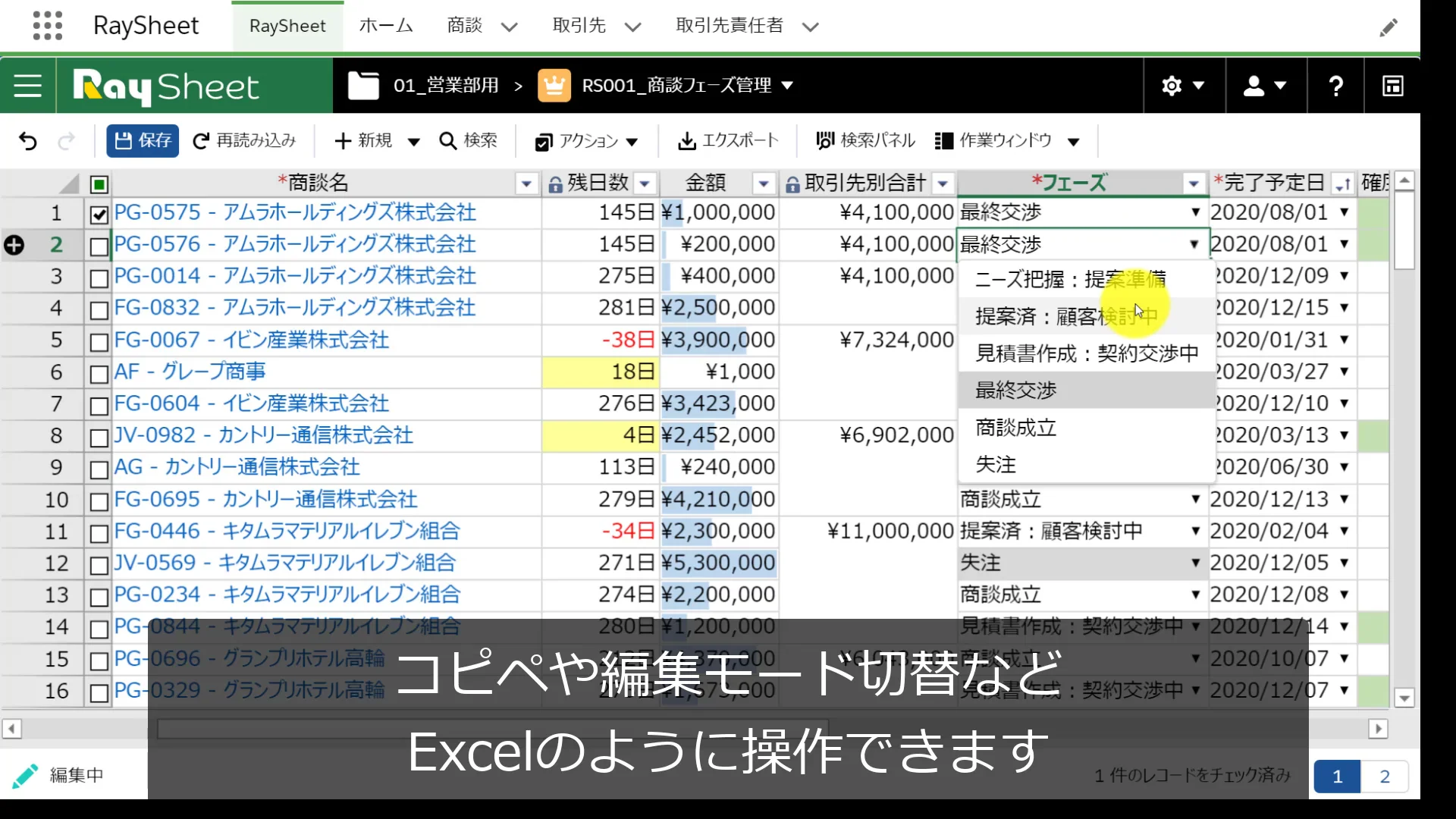Image resolution: width=1456 pixels, height=819 pixels.
Task: Click the select-all corner triangle of the grid
Action: click(x=70, y=184)
